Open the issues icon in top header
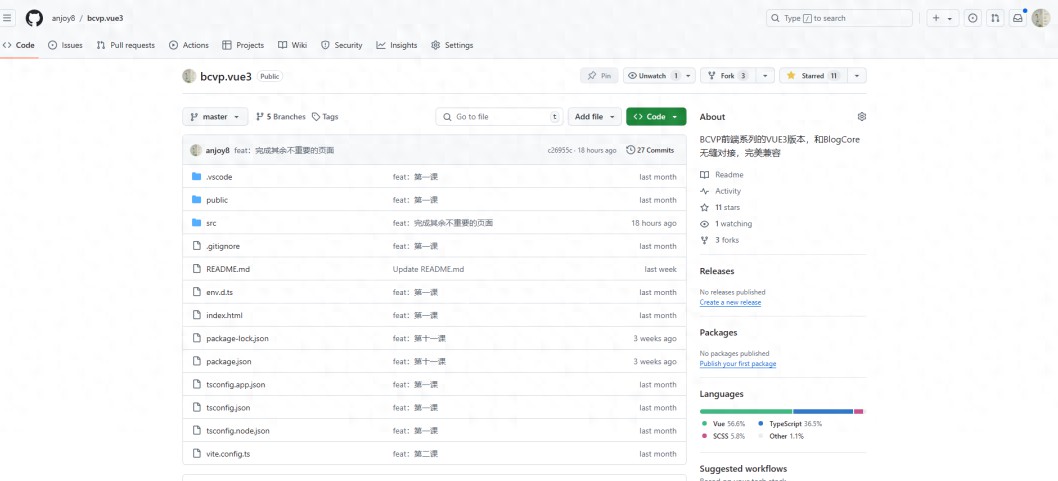The width and height of the screenshot is (1058, 481). (x=972, y=18)
